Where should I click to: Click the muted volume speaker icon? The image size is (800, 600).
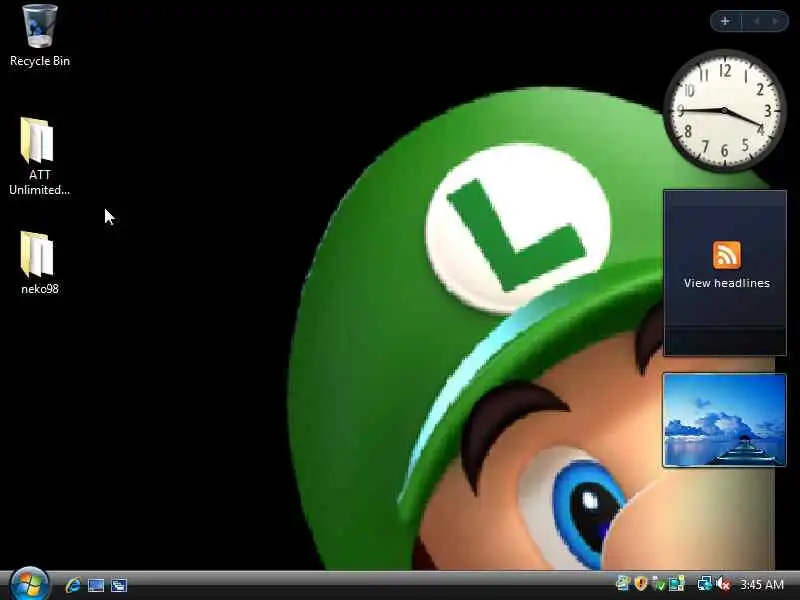(723, 584)
